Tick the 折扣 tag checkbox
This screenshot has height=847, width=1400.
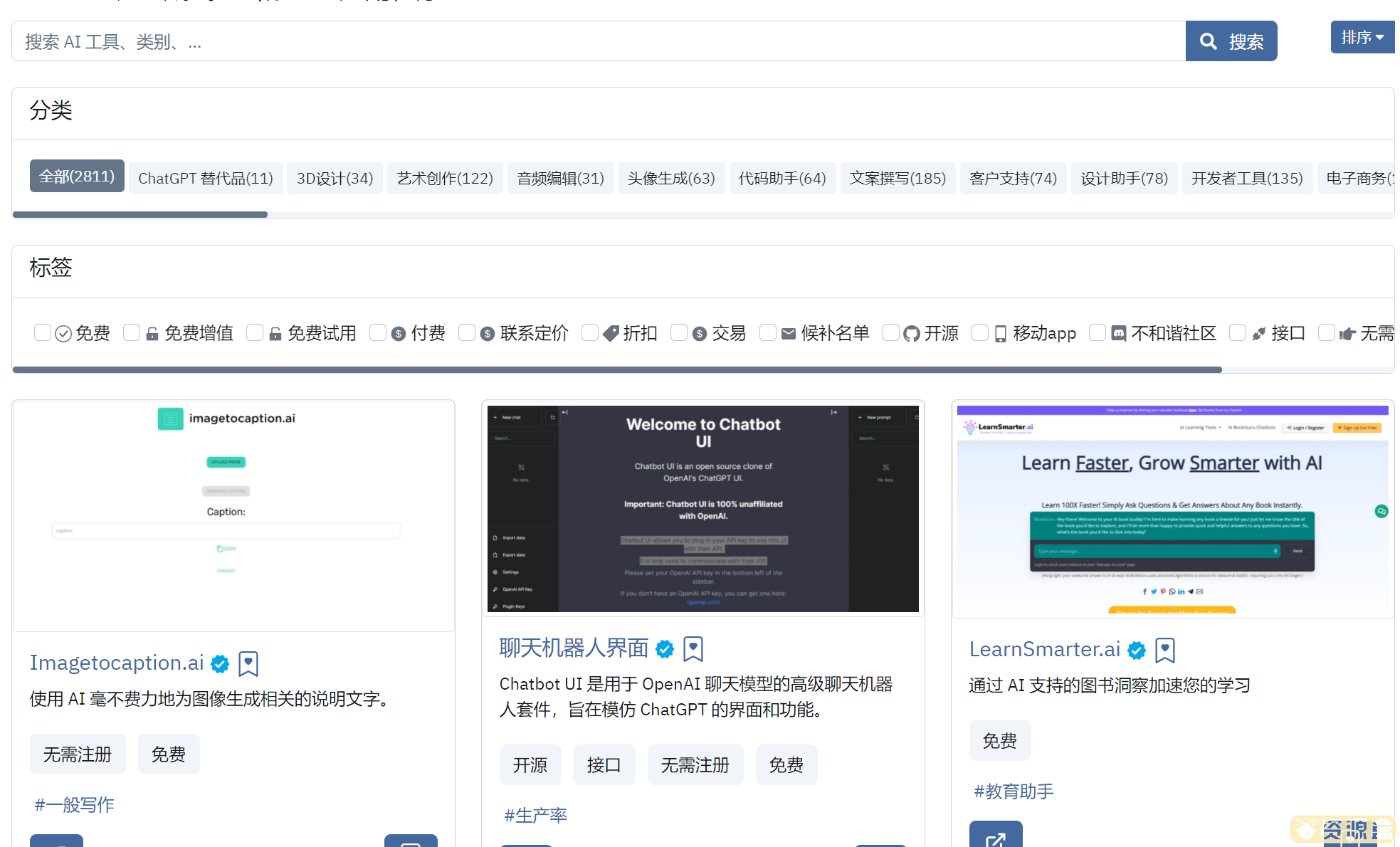point(590,332)
